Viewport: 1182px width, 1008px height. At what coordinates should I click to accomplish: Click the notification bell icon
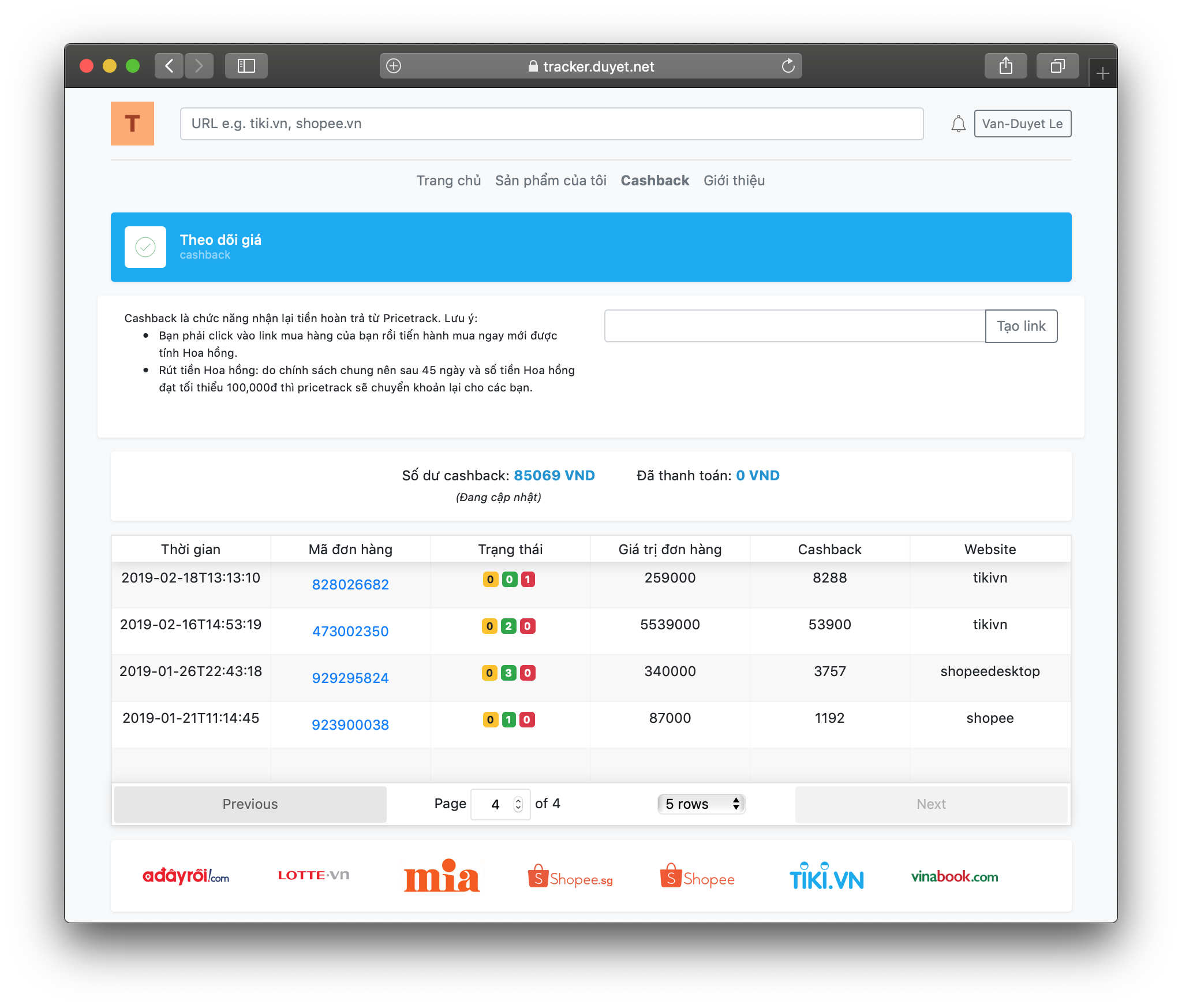click(x=958, y=124)
